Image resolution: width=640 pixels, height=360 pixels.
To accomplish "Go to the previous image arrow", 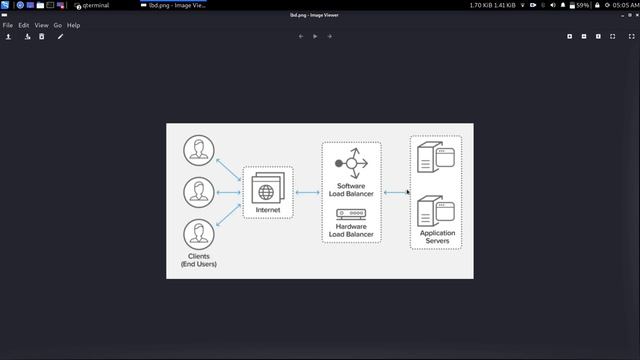I will [x=301, y=36].
